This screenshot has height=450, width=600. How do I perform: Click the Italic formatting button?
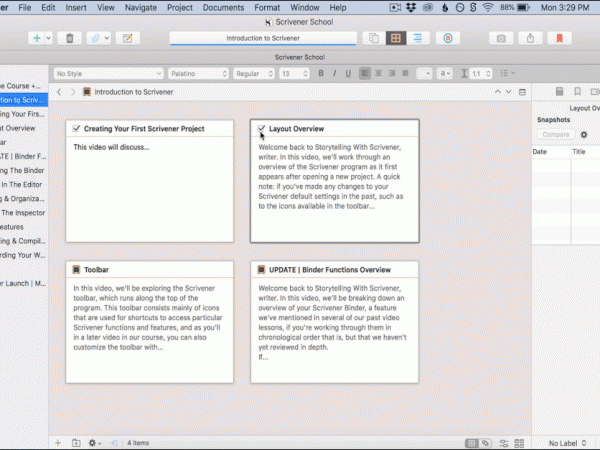coord(334,73)
